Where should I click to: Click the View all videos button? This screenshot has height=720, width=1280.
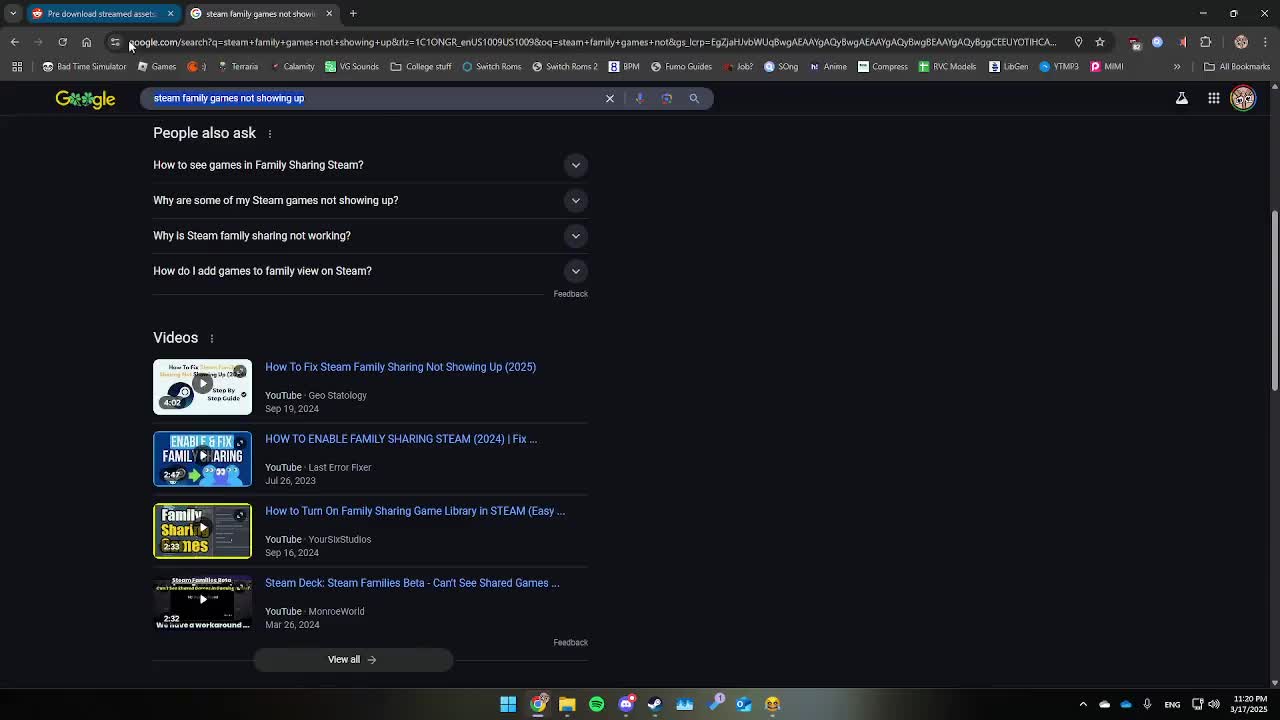pyautogui.click(x=352, y=660)
